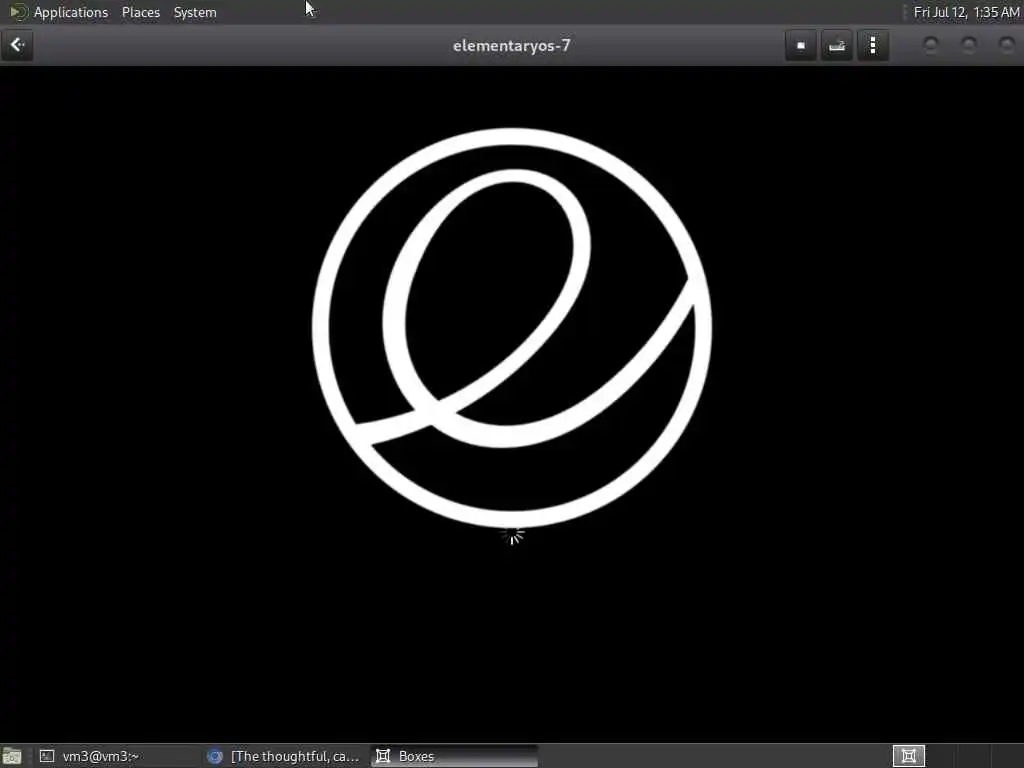This screenshot has height=768, width=1024.
Task: Close the Boxes window
Action: tap(1006, 45)
